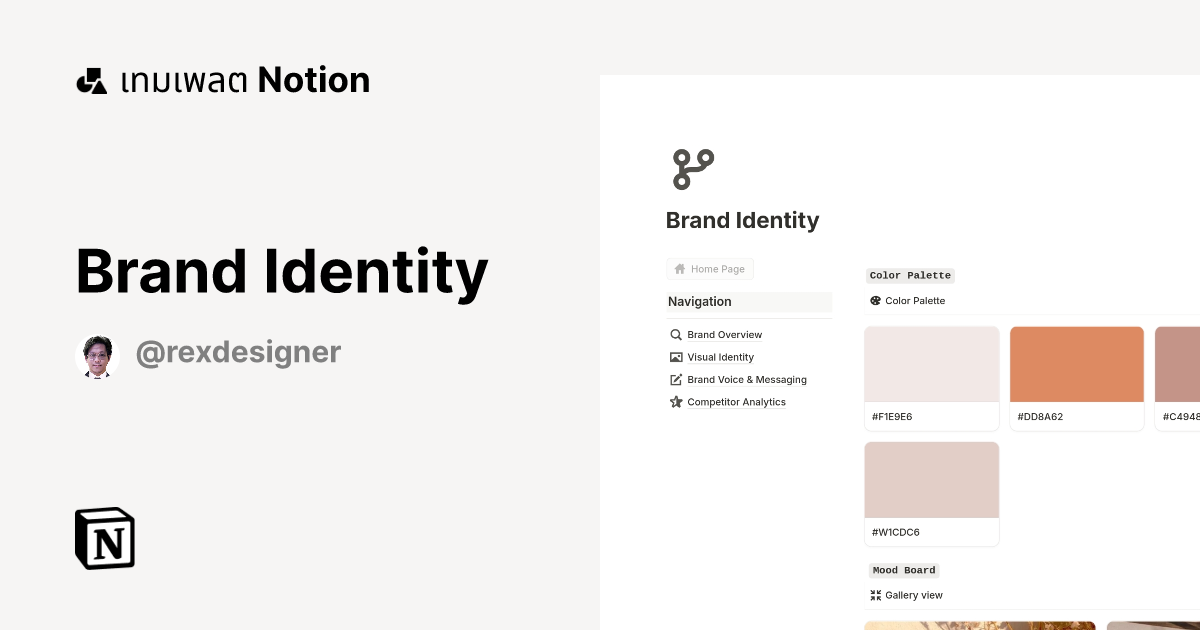
Task: Click the magnifying glass icon beside Brand Overview
Action: click(x=676, y=334)
